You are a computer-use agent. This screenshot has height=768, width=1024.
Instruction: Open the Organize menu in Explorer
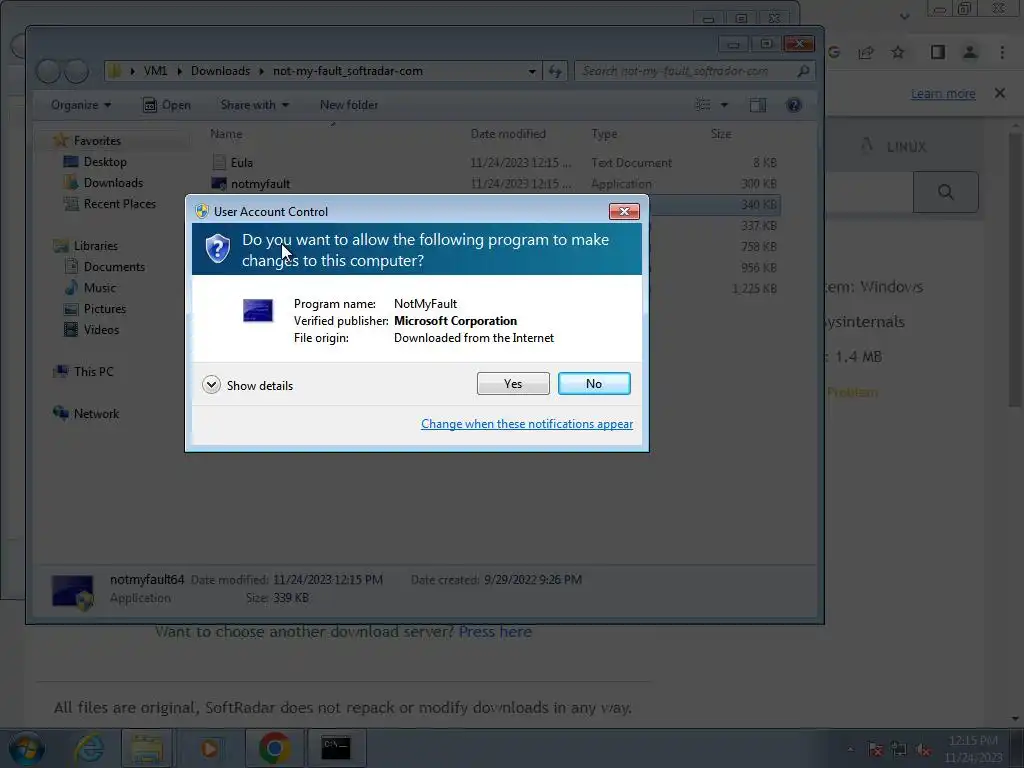[81, 105]
